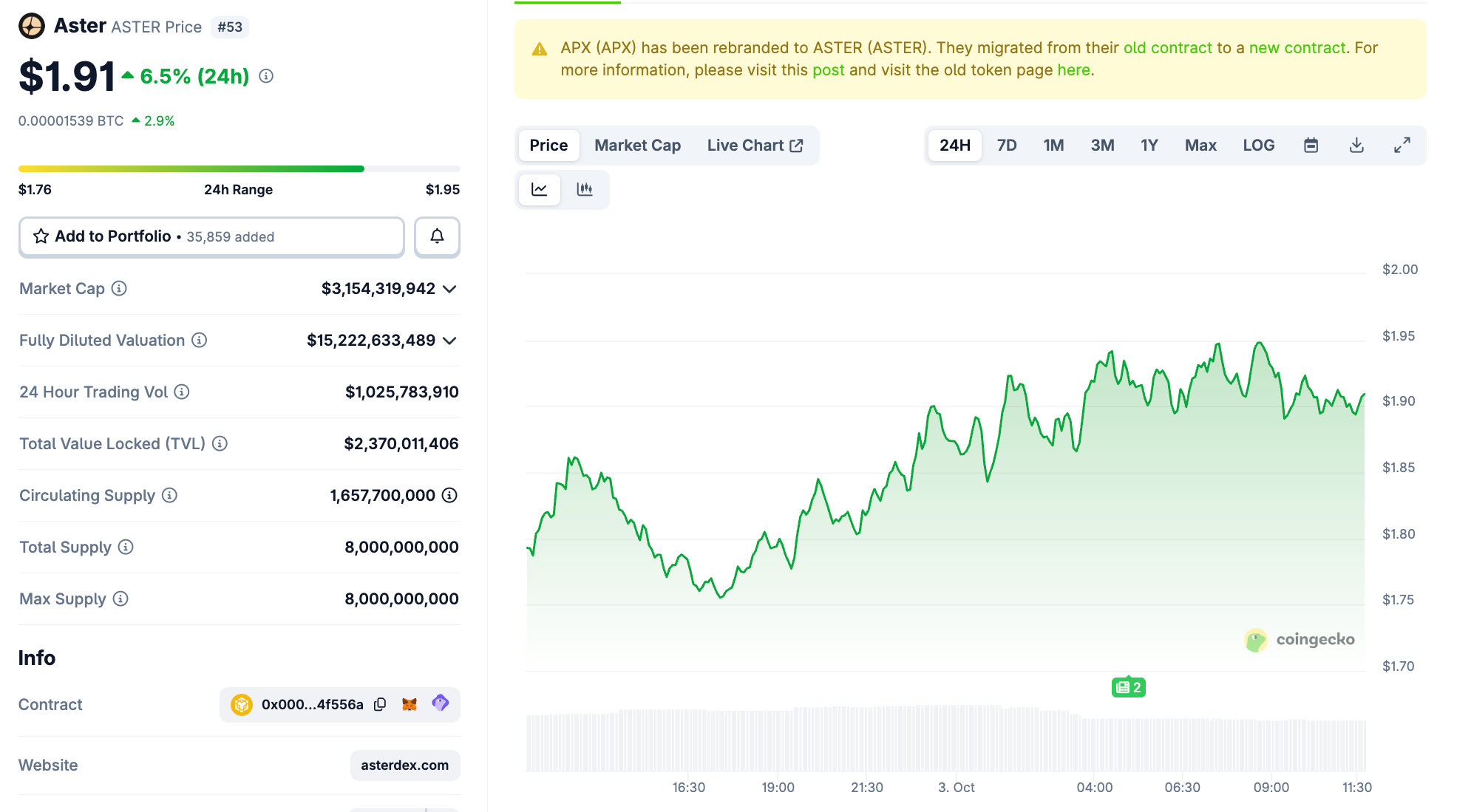This screenshot has height=812, width=1471.
Task: Open the green '2' annotation marker on chart
Action: pyautogui.click(x=1127, y=687)
